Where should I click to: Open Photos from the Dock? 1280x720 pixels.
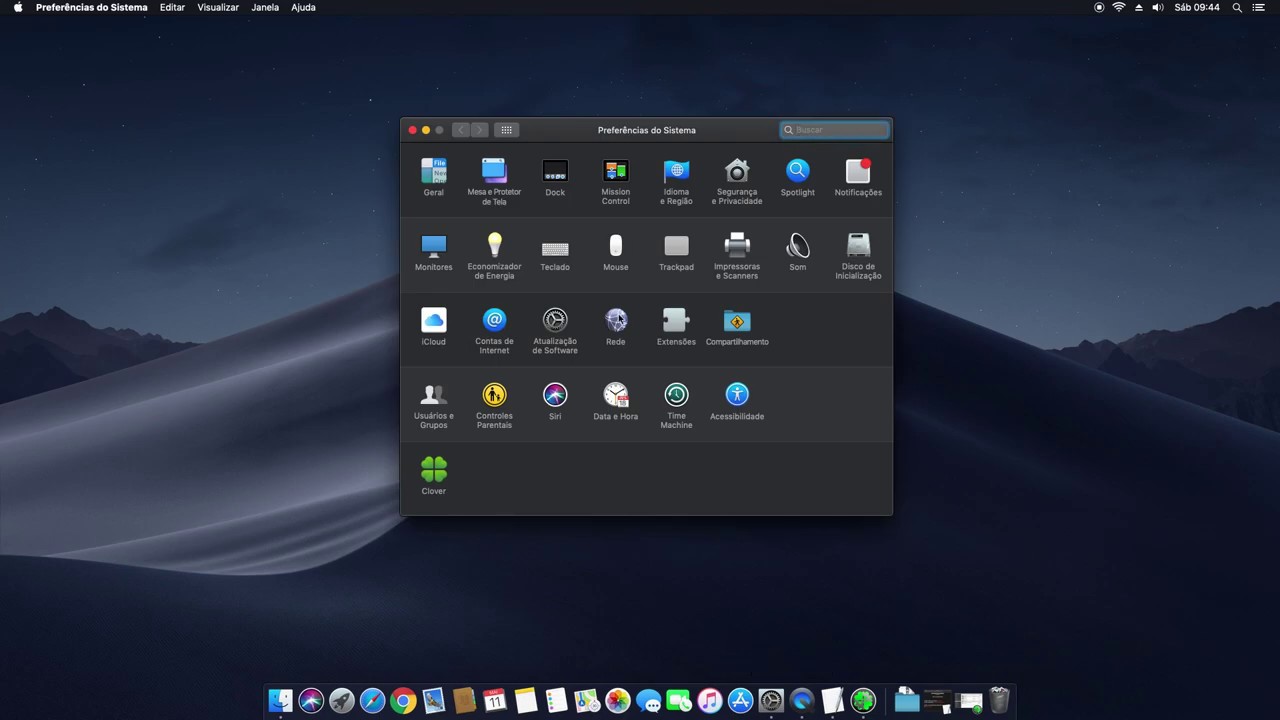[x=618, y=701]
